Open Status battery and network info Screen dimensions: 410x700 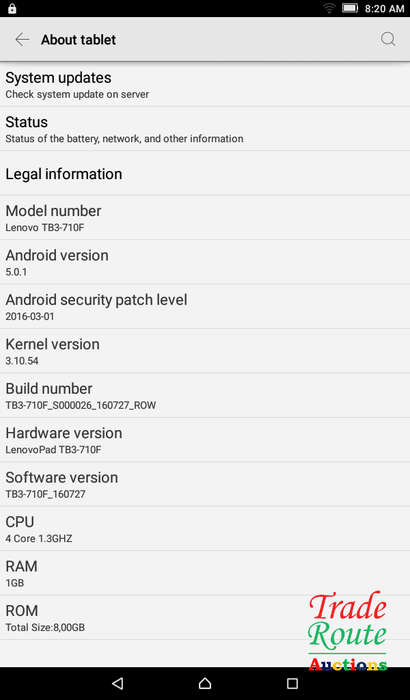pos(205,129)
